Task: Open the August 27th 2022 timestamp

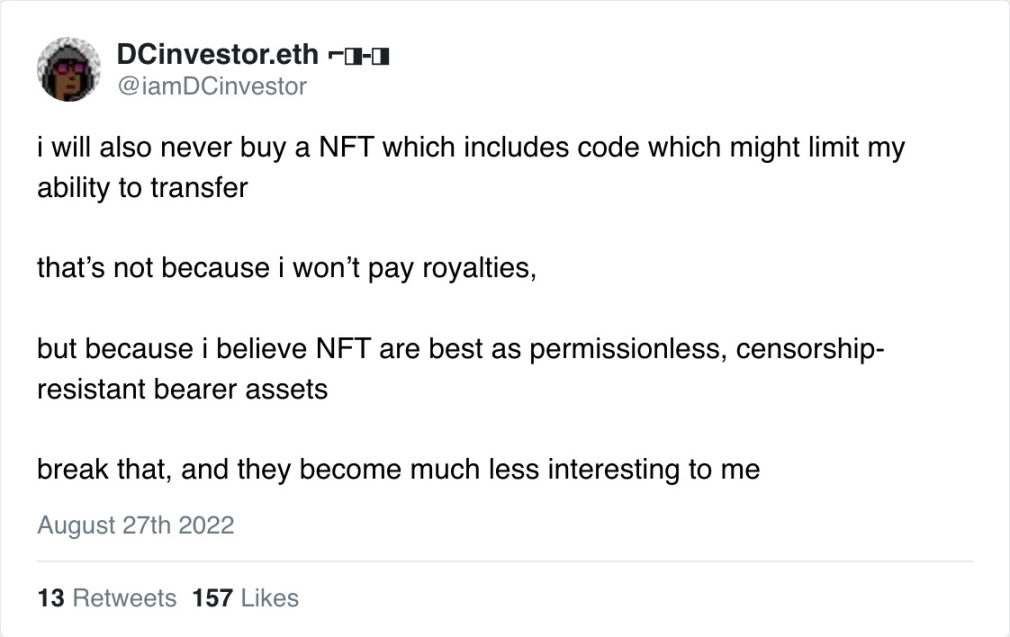Action: 135,525
